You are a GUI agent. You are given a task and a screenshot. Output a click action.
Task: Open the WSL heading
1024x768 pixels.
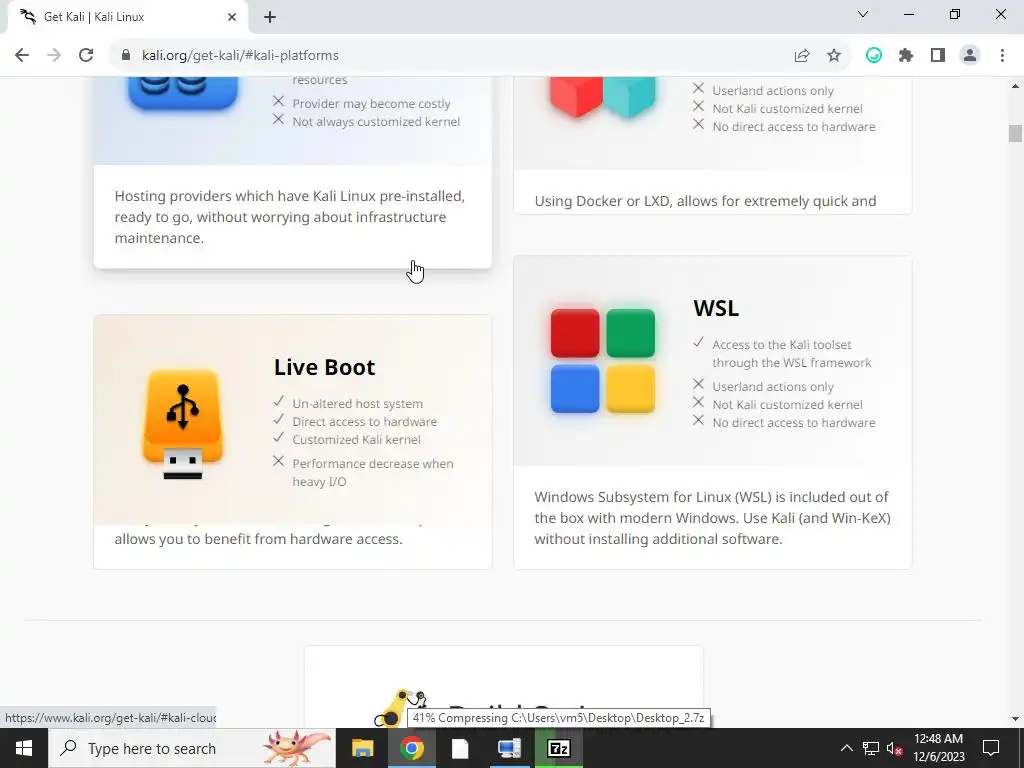pos(716,308)
